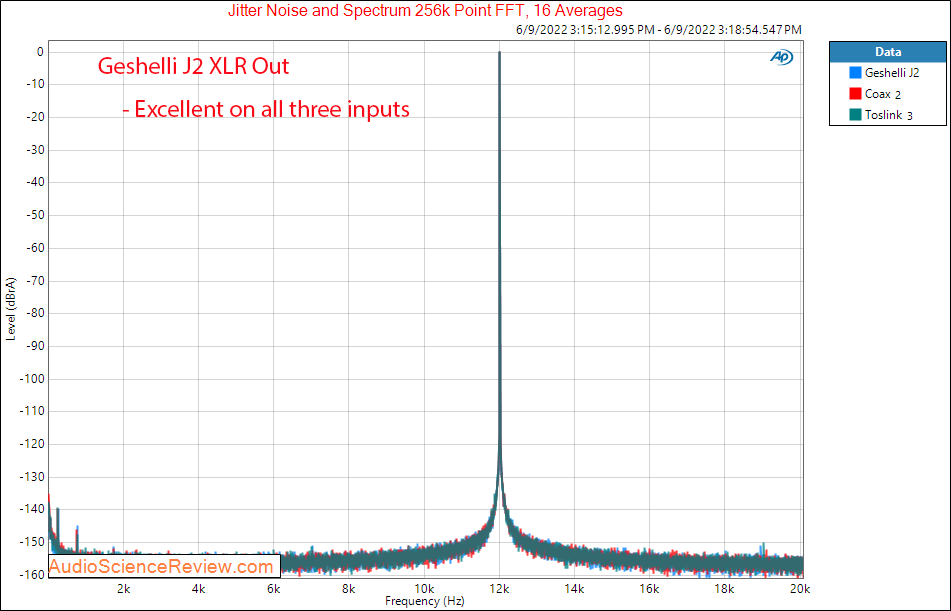Click the -10 level tick label
This screenshot has width=951, height=611.
[35, 84]
